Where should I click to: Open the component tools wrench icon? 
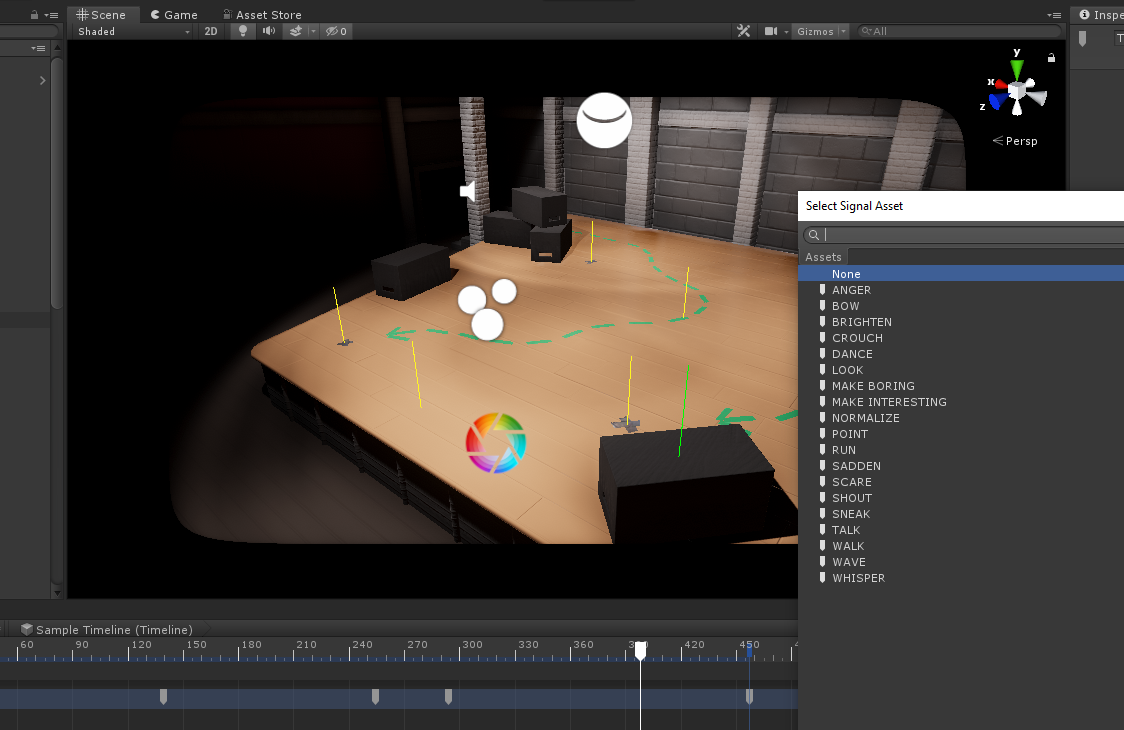pos(743,32)
